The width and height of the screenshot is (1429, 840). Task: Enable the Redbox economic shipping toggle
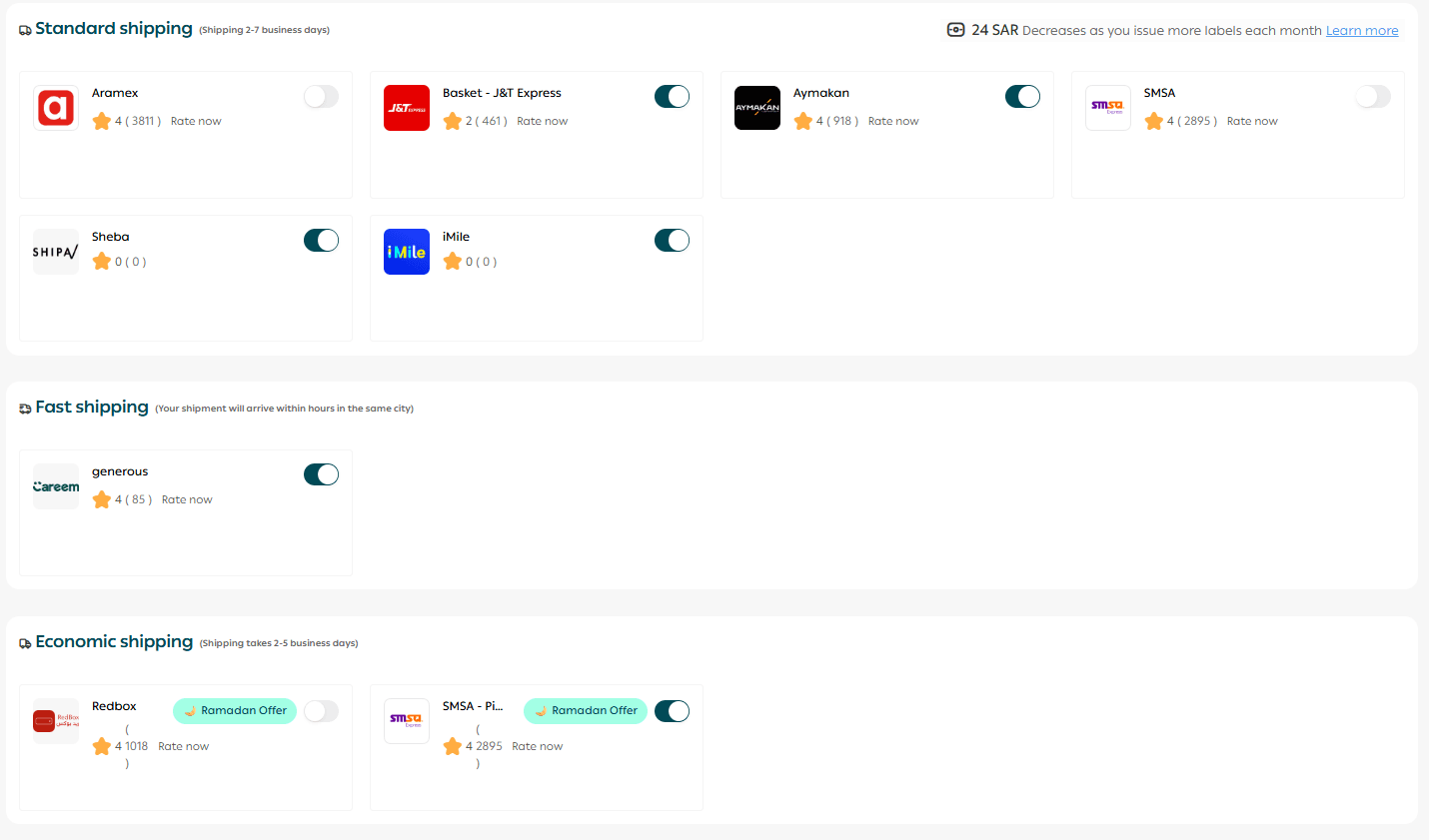coord(321,711)
